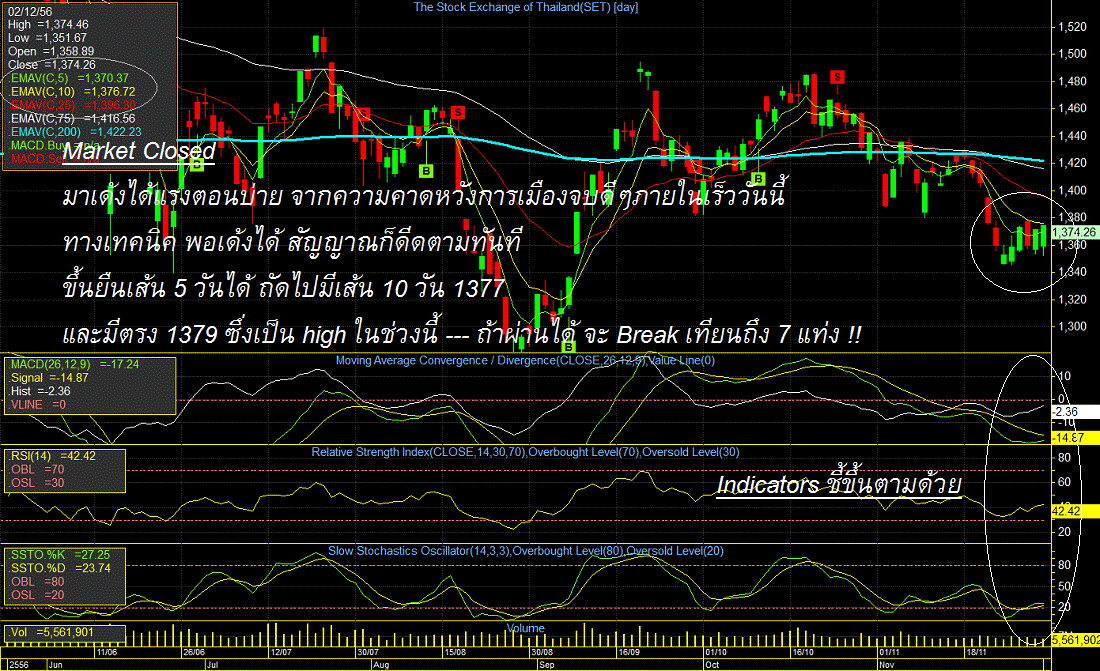
Task: Click the green B buy marker near 26/06
Action: 197,164
